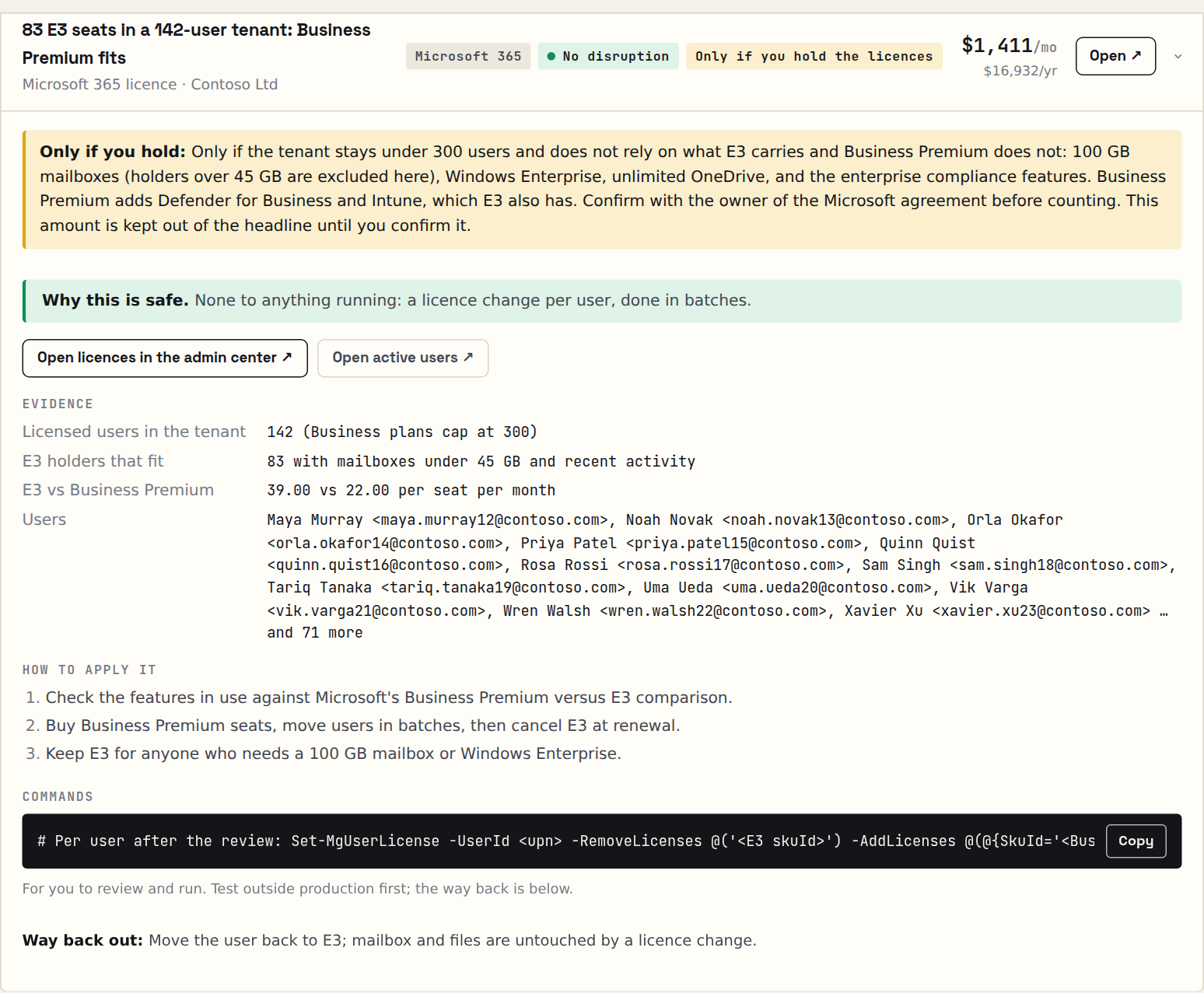
Task: Click the No disruption badge
Action: coord(608,56)
